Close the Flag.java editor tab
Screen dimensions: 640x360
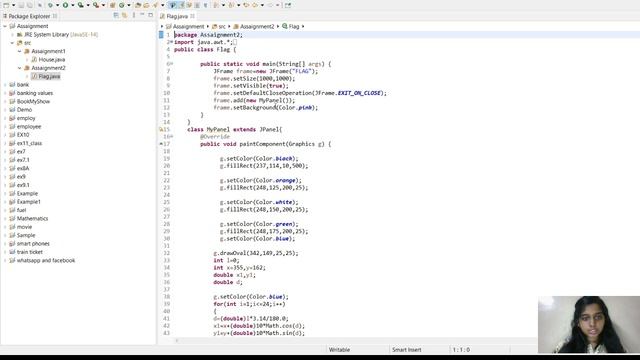(192, 16)
